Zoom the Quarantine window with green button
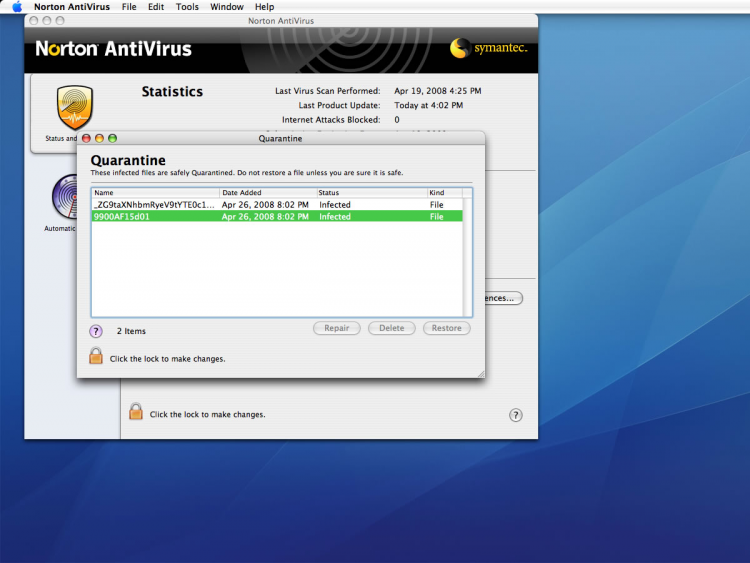 [x=112, y=138]
